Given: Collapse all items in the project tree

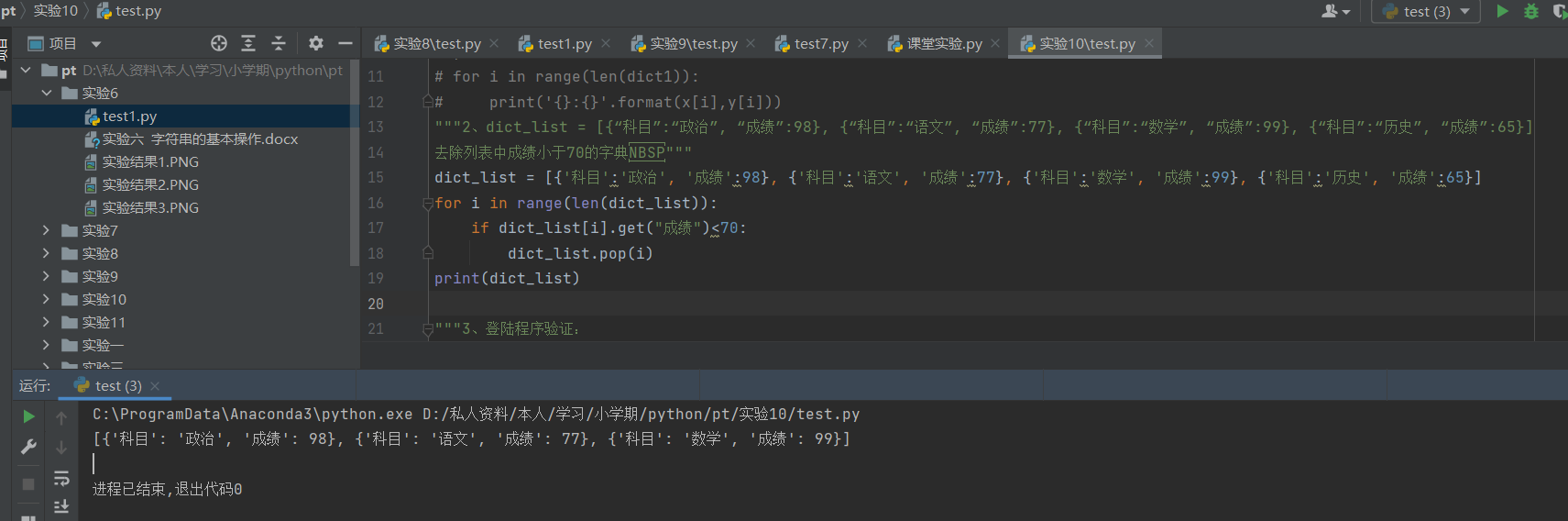Looking at the screenshot, I should (279, 43).
